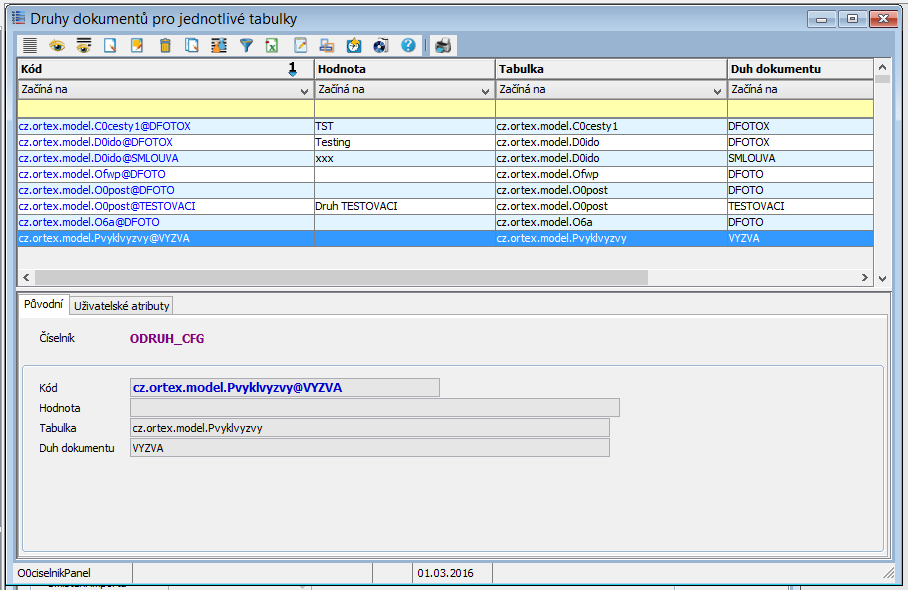Click the yellow Hodnota filter input cell

[405, 108]
